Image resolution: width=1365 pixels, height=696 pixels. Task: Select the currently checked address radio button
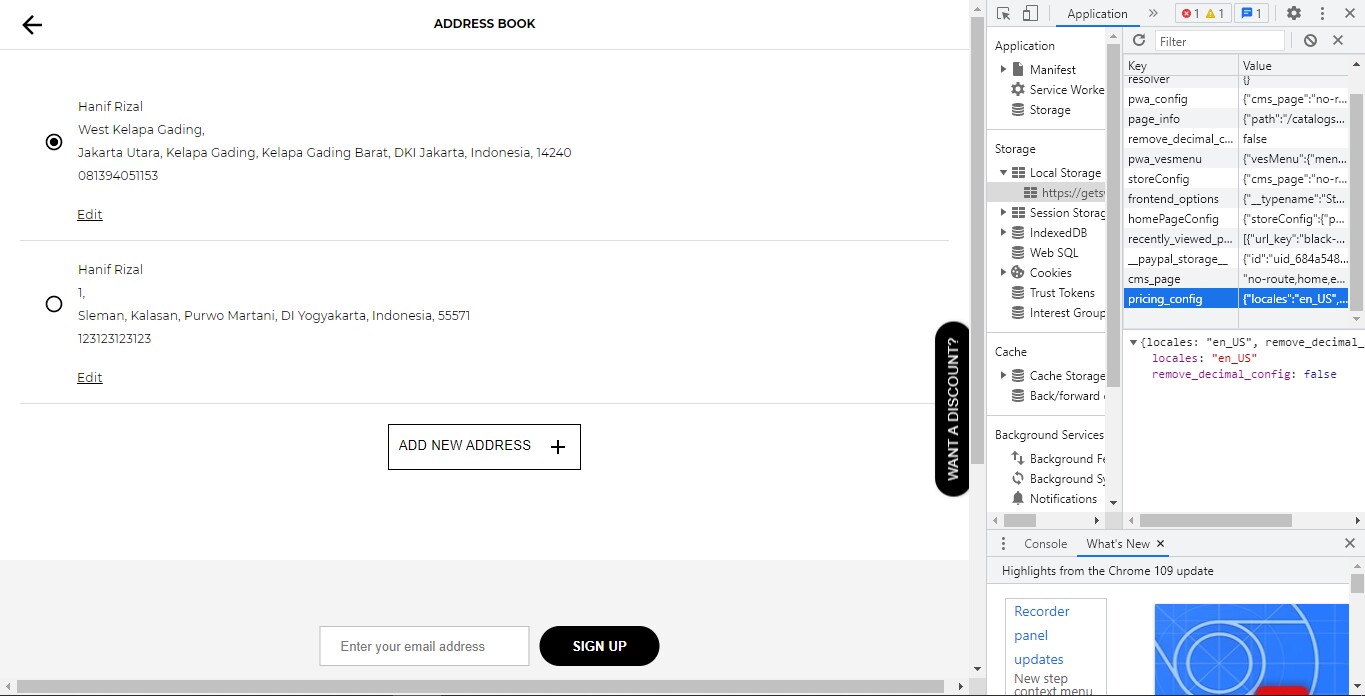point(54,141)
